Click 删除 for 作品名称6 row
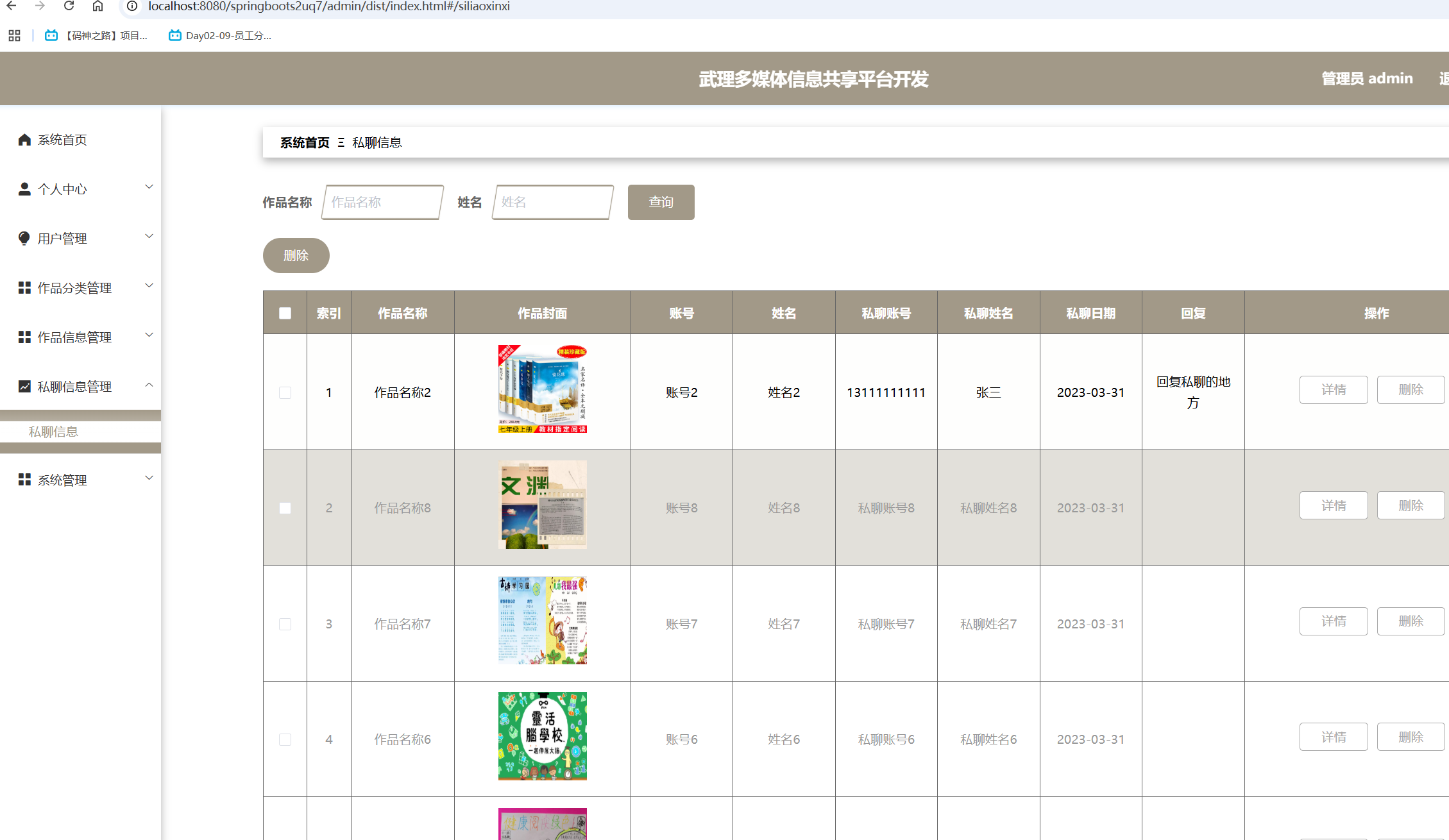Image resolution: width=1449 pixels, height=840 pixels. [x=1411, y=737]
